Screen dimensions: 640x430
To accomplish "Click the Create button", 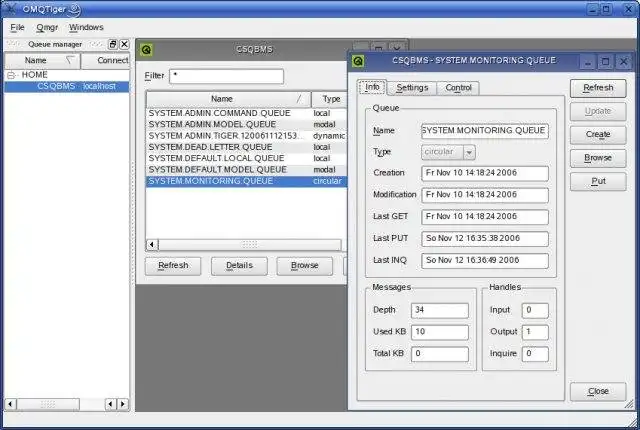I will pyautogui.click(x=598, y=135).
